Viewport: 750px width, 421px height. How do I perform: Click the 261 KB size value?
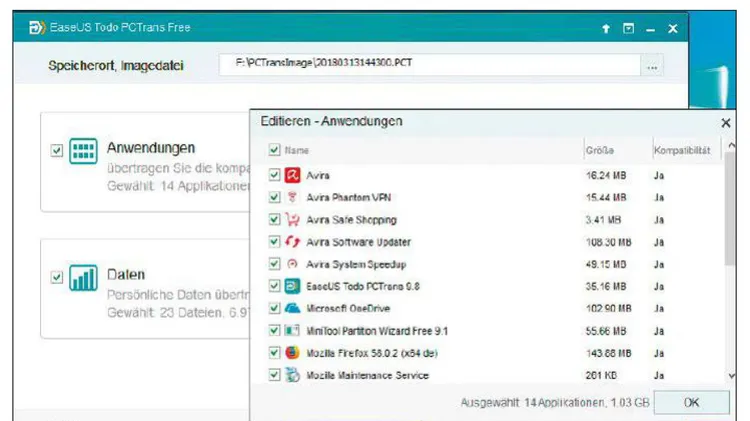click(x=601, y=376)
